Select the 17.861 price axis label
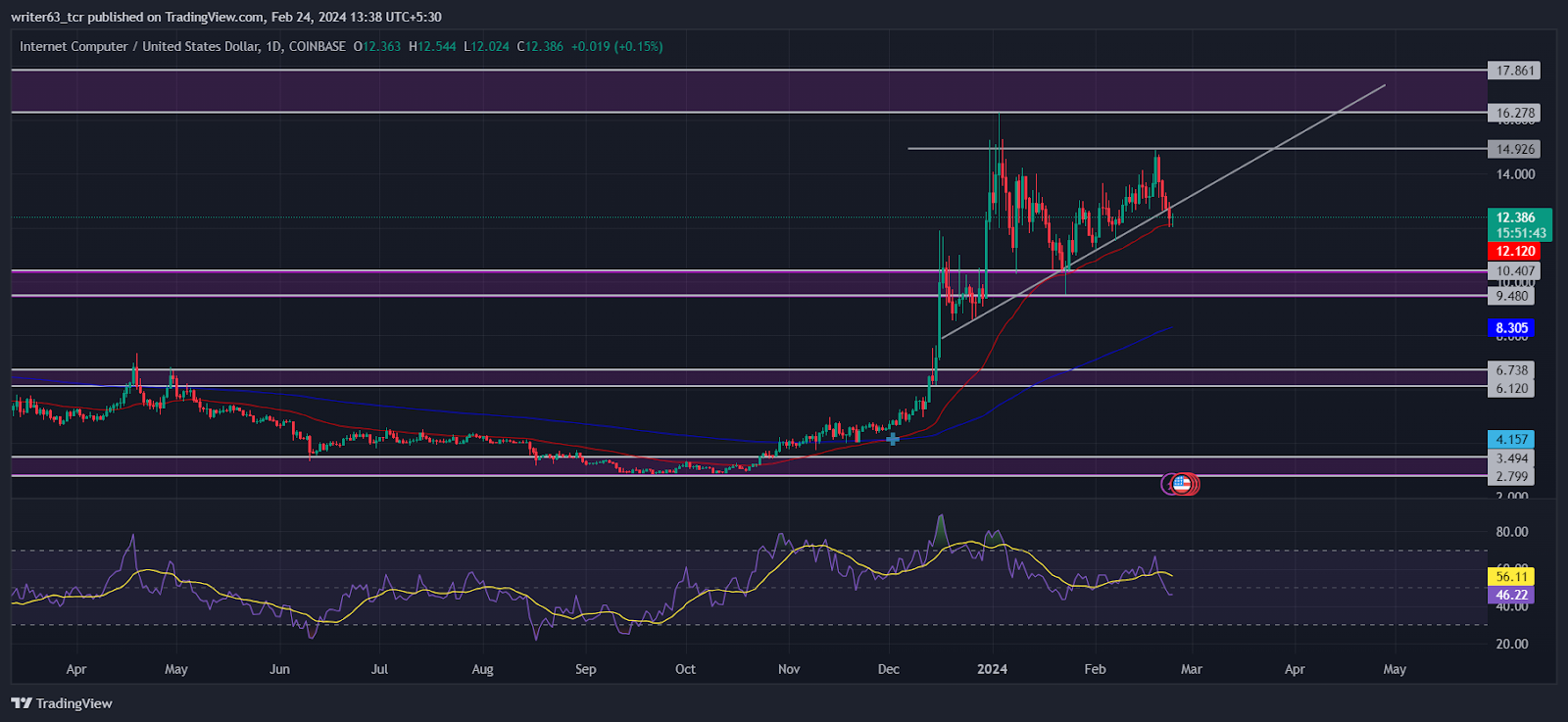1568x722 pixels. coord(1515,71)
